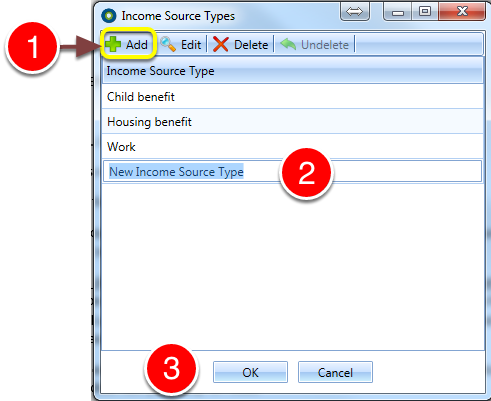Click the greyed Undelete arrow button
This screenshot has width=491, height=401.
pyautogui.click(x=314, y=44)
